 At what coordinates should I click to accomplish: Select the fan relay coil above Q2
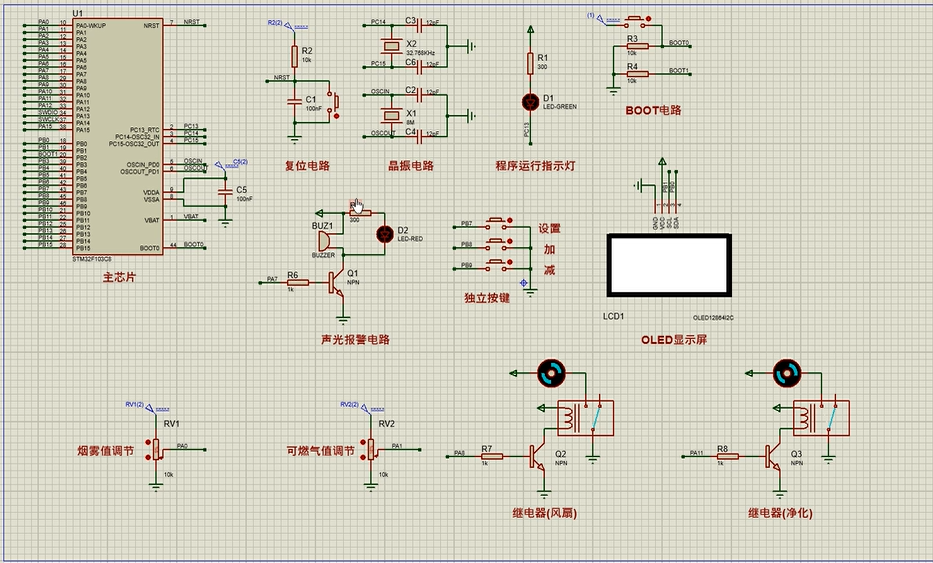click(569, 415)
